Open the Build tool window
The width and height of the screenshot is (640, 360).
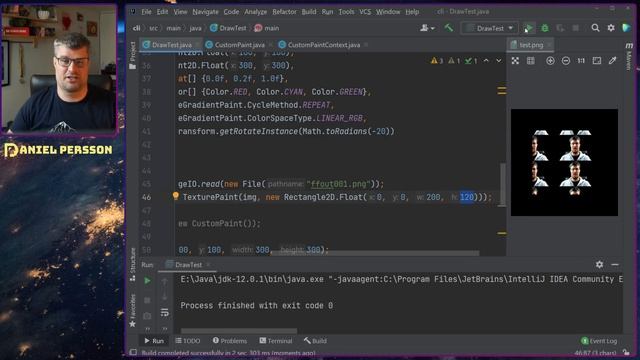click(x=315, y=341)
